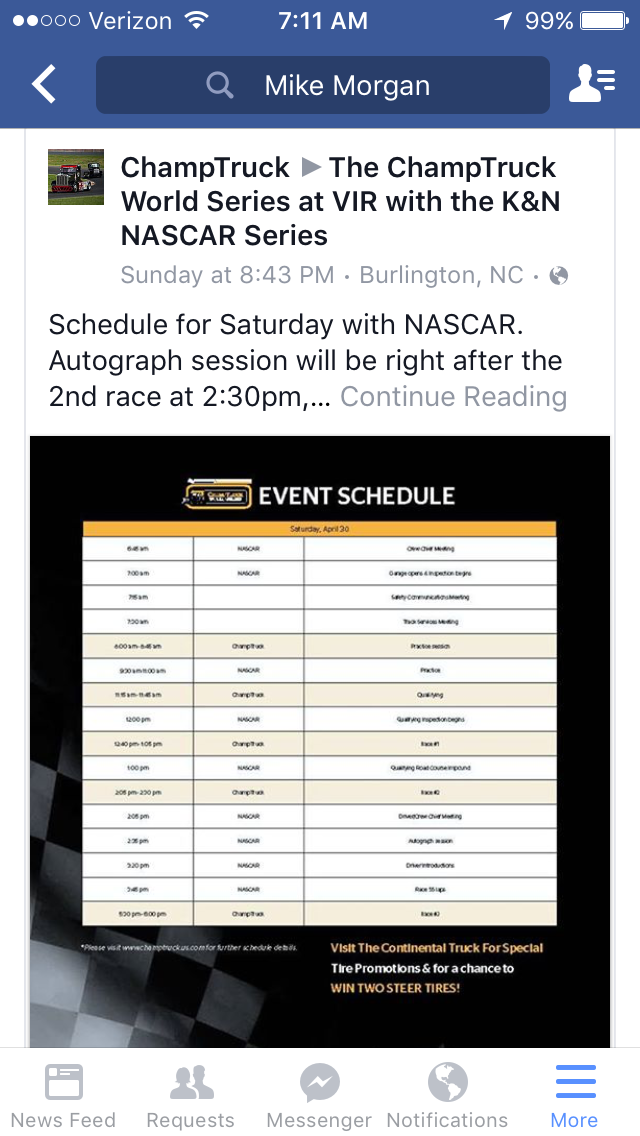Tap the back arrow icon
The width and height of the screenshot is (640, 1136).
(44, 85)
